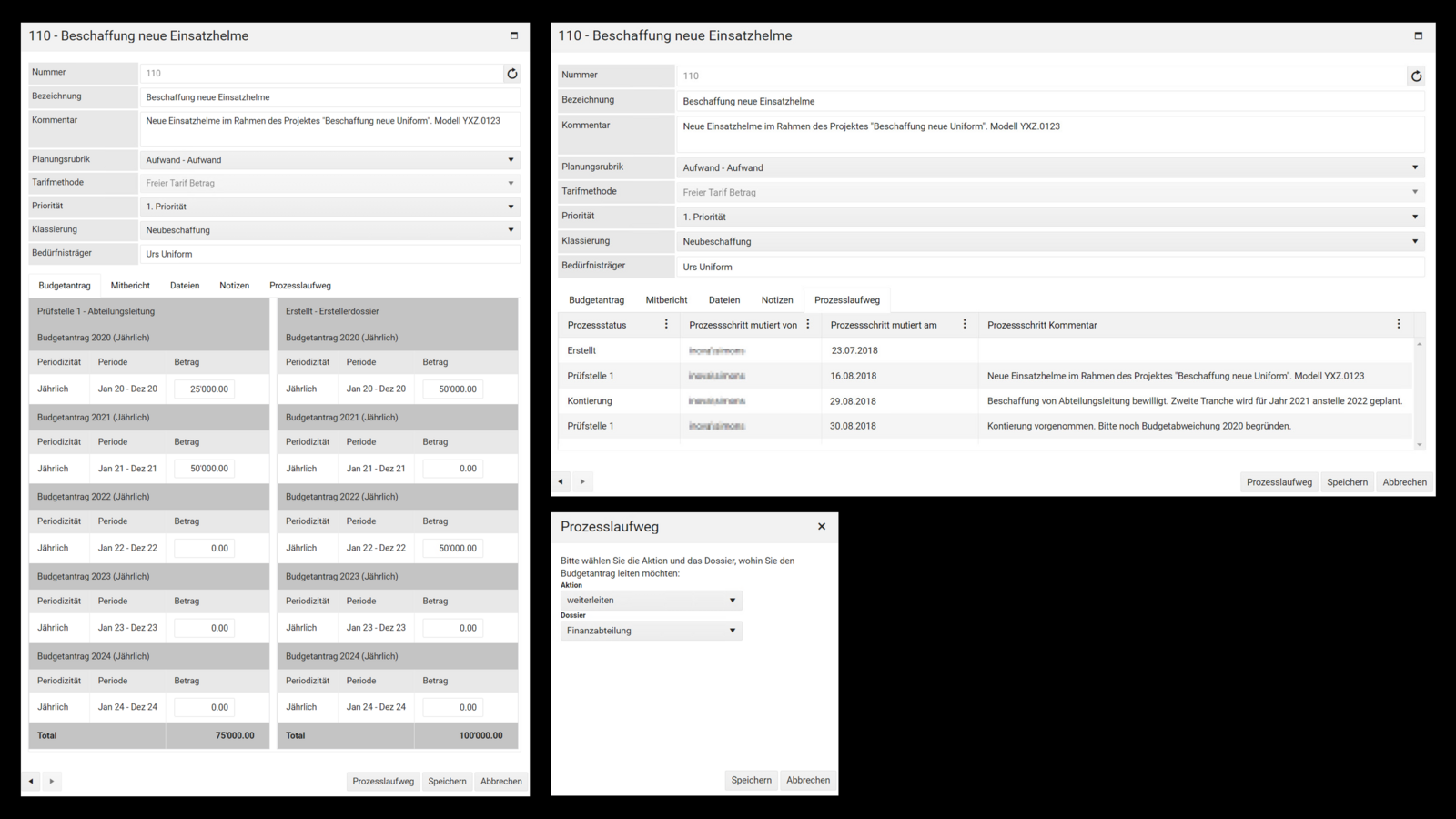Click refresh icon next to Nummer in left window
1456x819 pixels.
(x=512, y=74)
